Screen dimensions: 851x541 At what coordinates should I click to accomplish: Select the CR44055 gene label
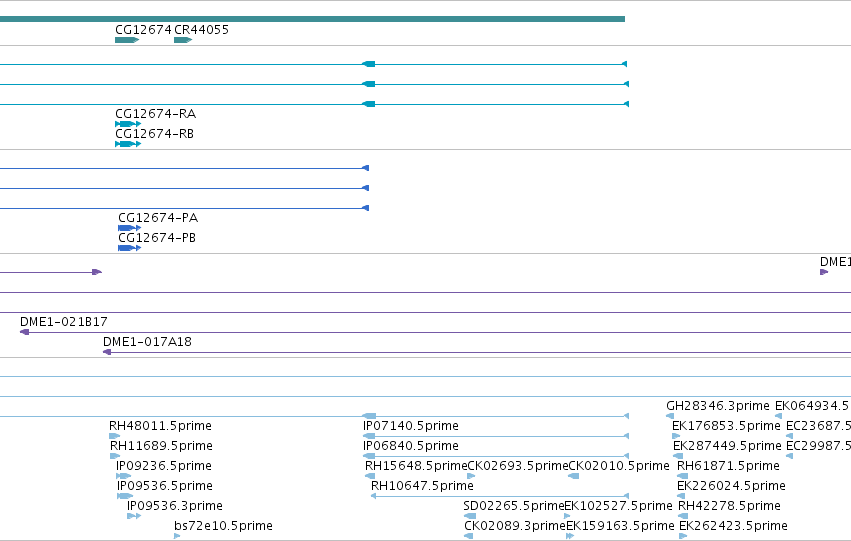click(x=201, y=29)
